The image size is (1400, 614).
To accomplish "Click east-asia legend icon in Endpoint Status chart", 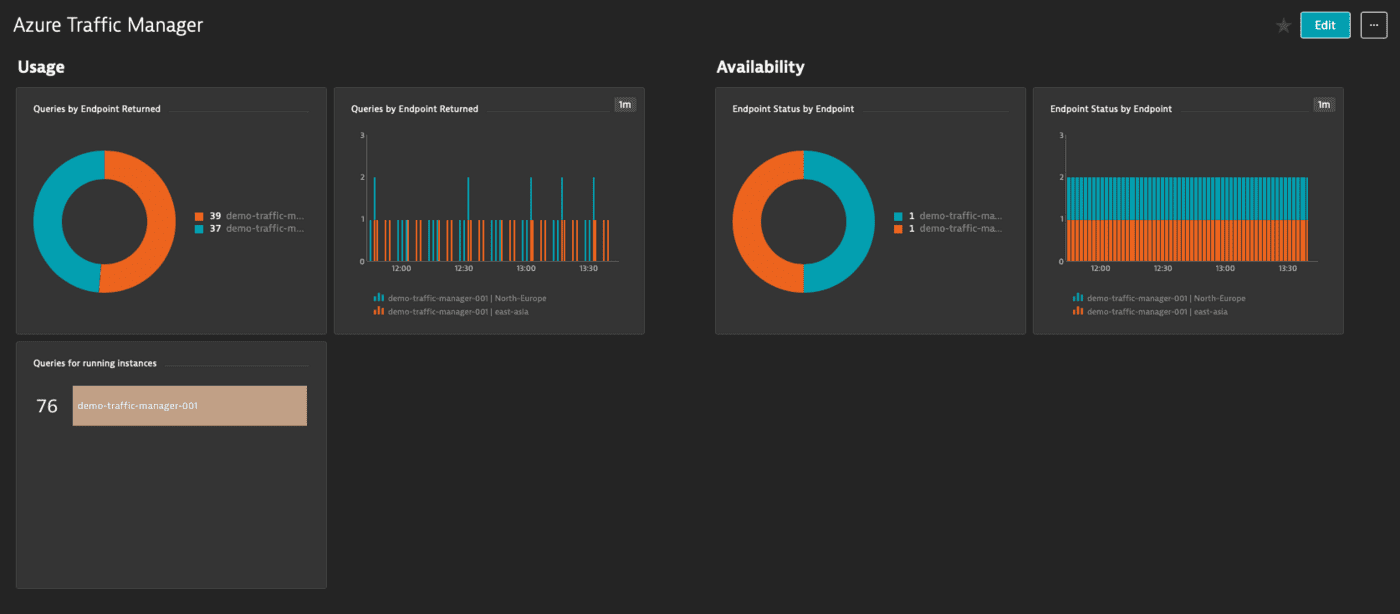I will point(1078,311).
